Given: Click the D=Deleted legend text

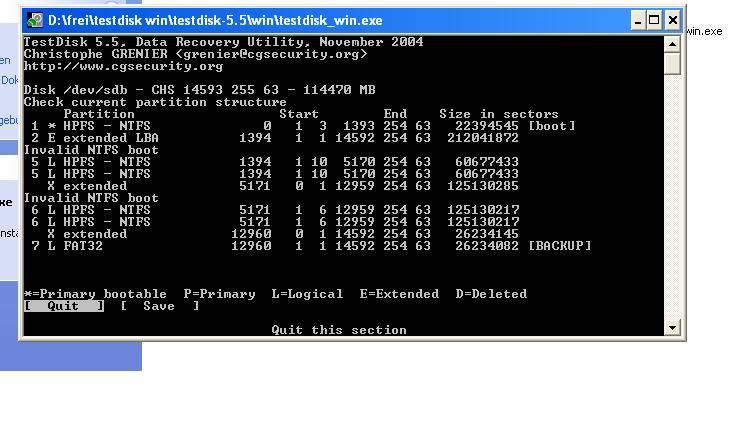Looking at the screenshot, I should tap(491, 294).
